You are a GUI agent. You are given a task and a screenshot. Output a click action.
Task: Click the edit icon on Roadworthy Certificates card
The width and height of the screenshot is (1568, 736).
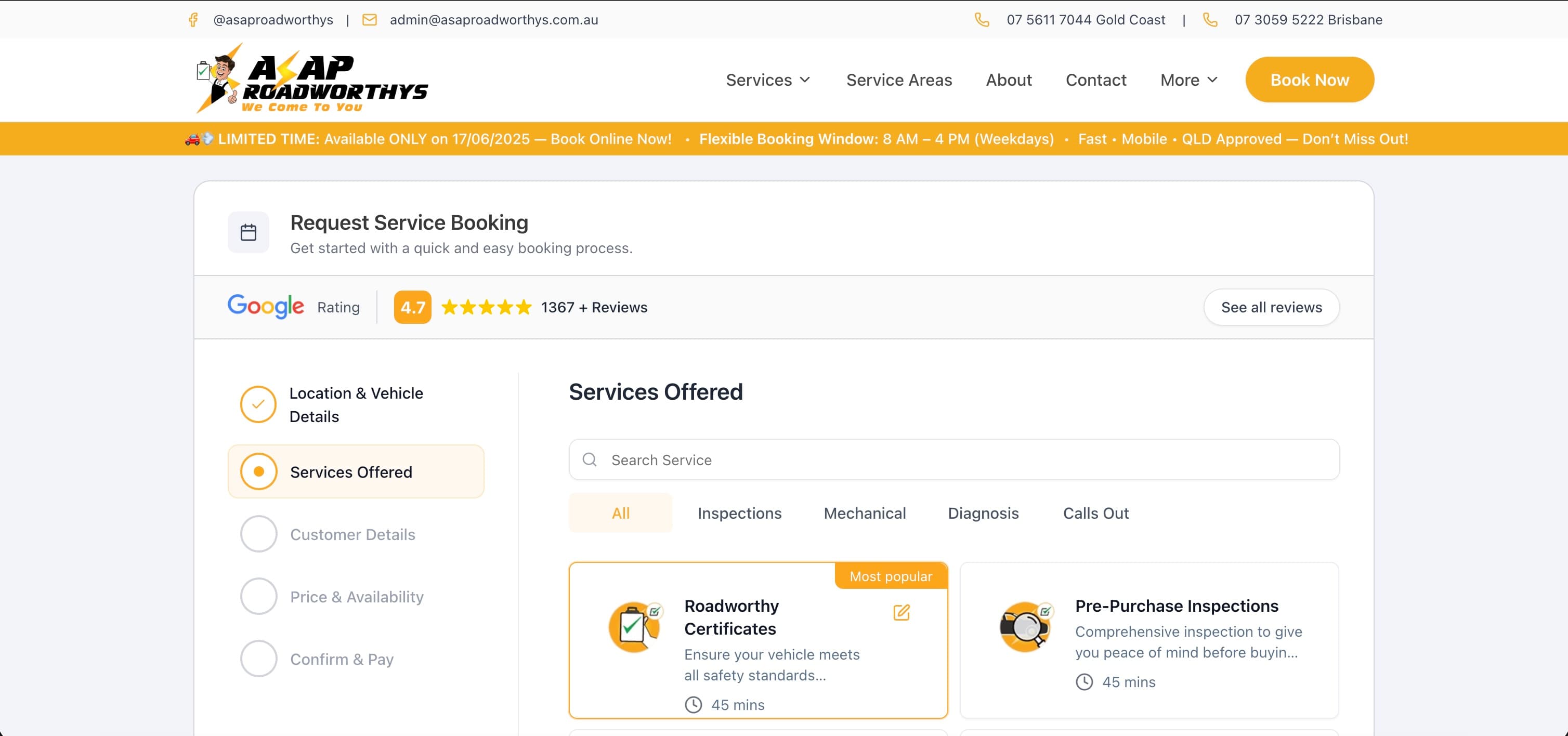click(x=901, y=612)
